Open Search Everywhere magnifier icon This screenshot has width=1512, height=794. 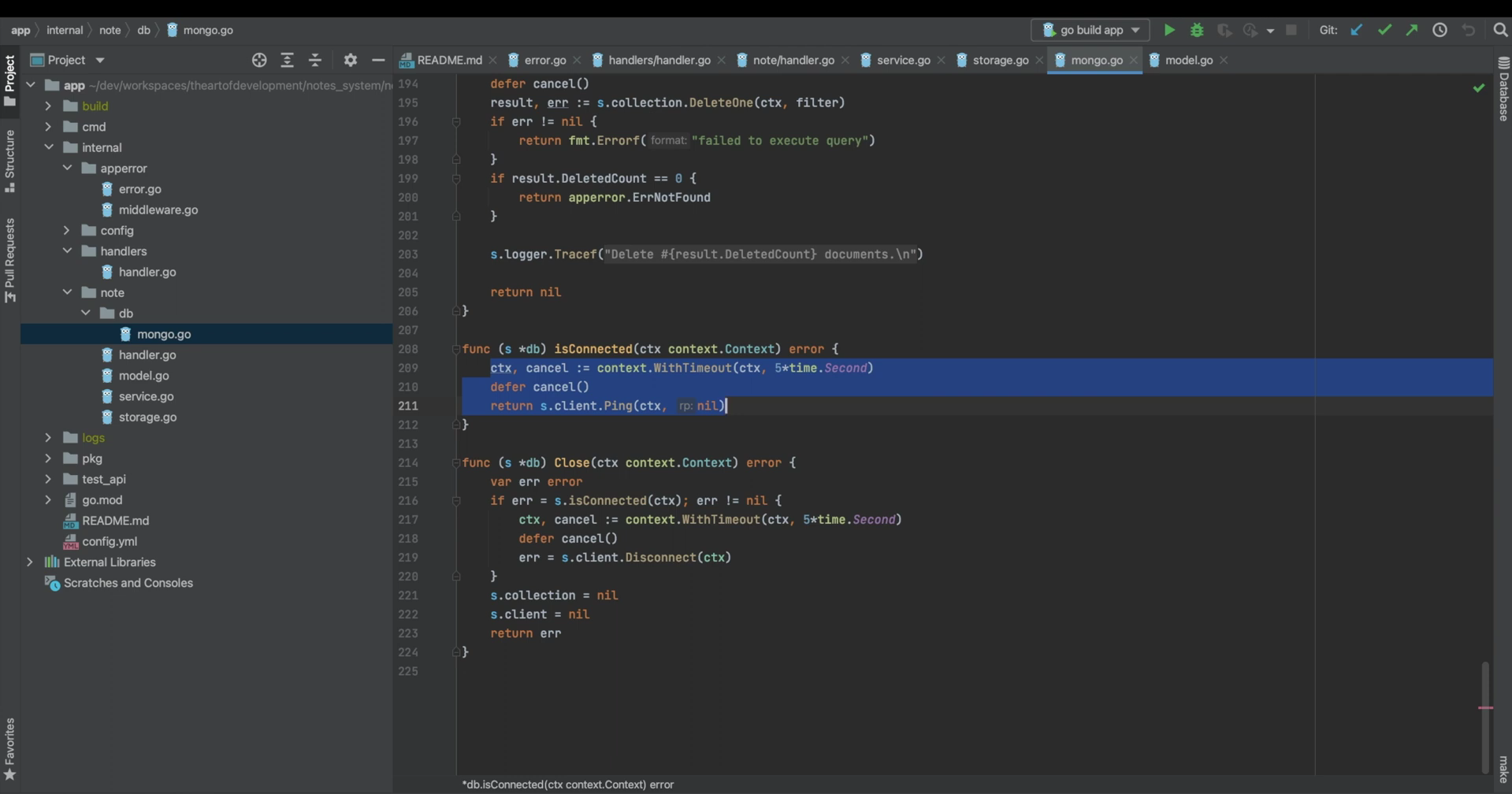coord(1500,30)
